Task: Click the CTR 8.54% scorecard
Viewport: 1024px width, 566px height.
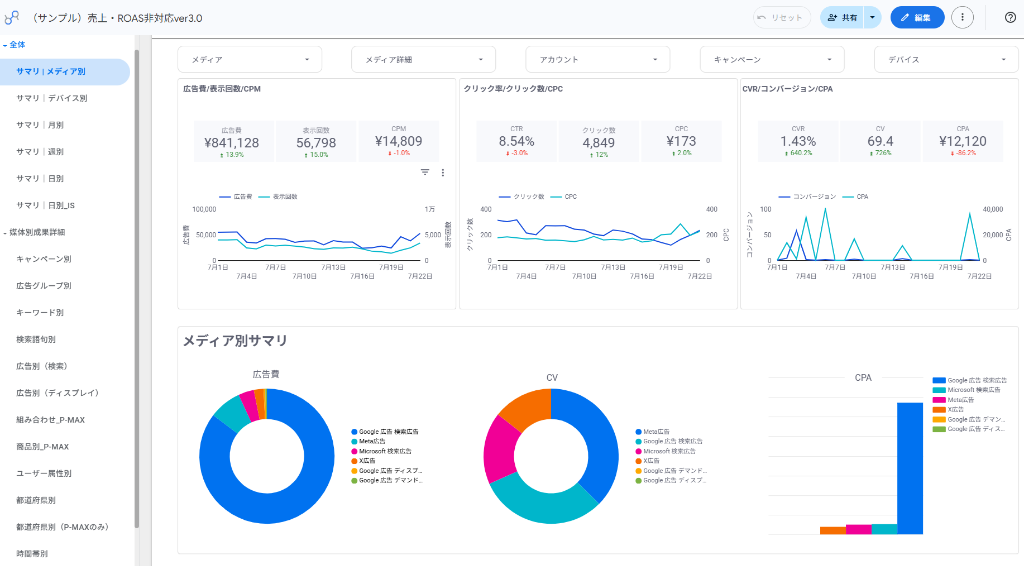Action: 517,141
